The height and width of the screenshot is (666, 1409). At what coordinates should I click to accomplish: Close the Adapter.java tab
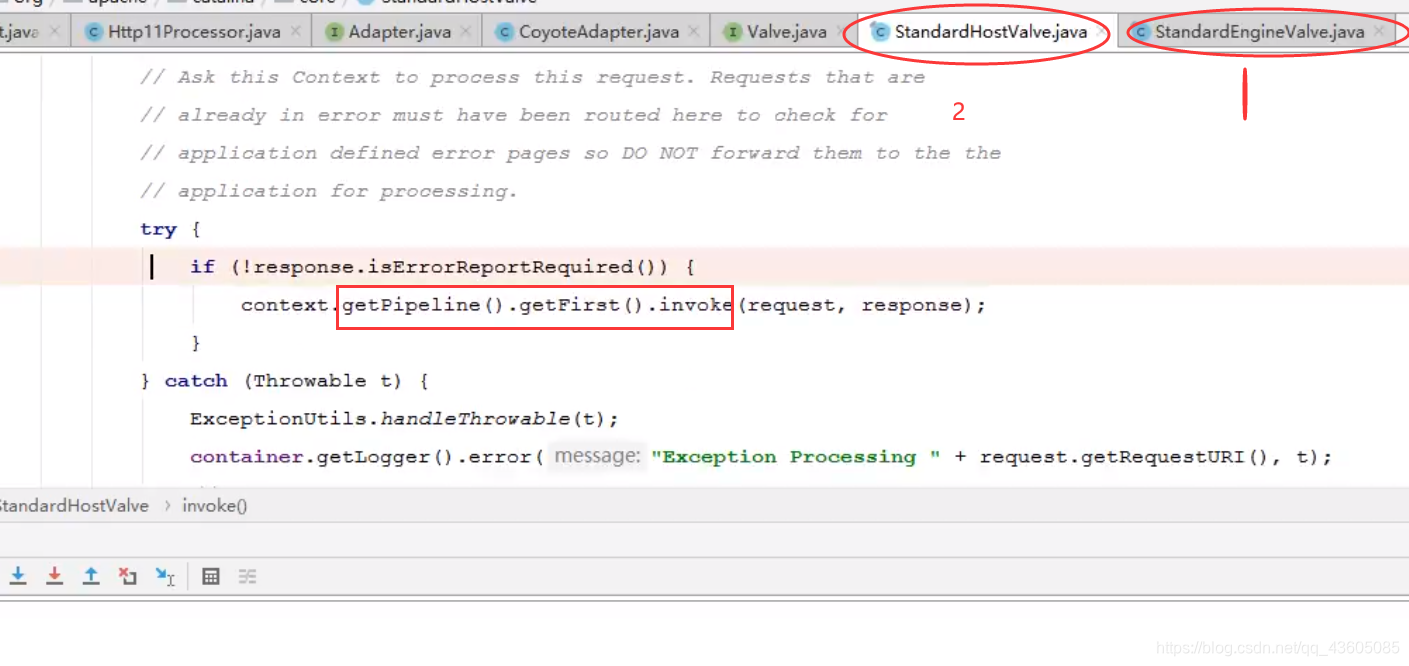467,32
